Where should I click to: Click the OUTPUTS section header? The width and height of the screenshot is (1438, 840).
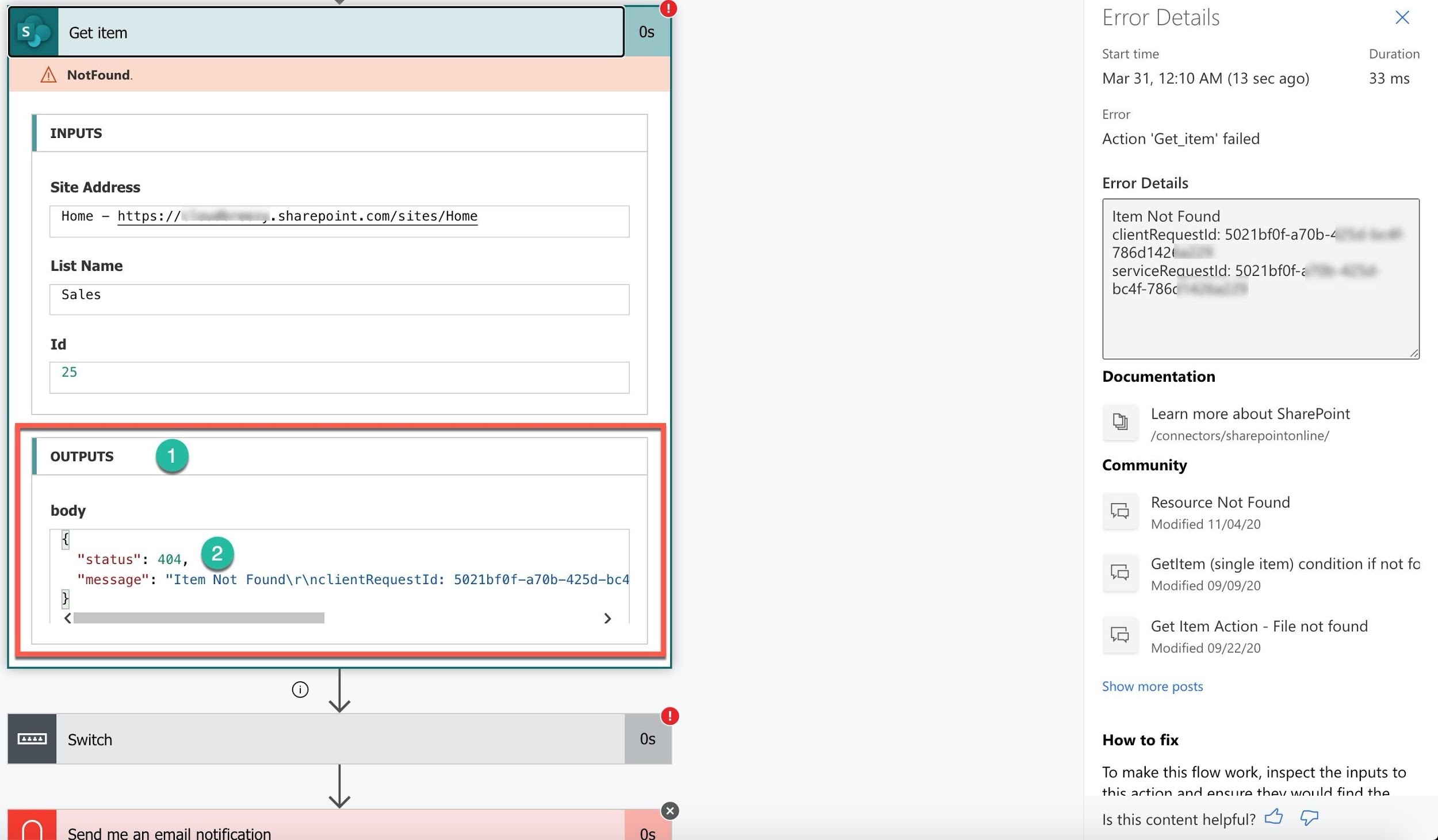point(339,456)
